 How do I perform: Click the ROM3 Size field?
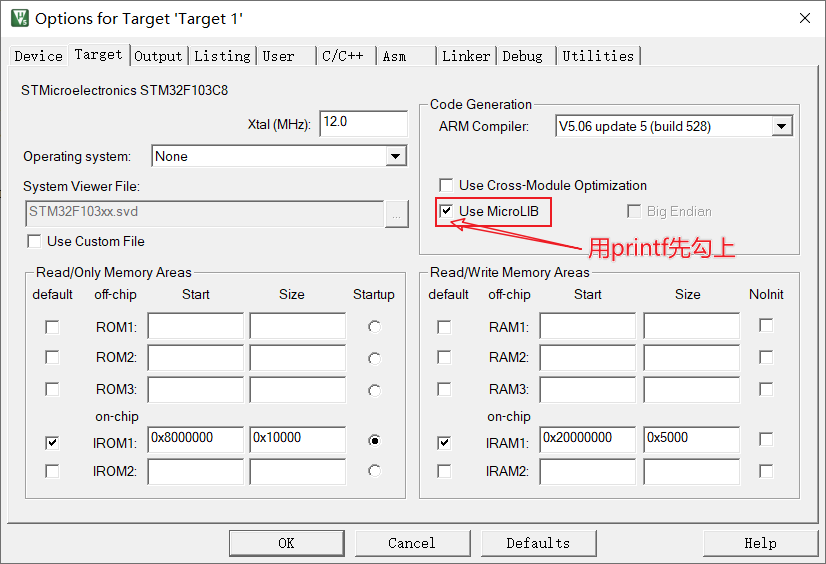[x=298, y=390]
